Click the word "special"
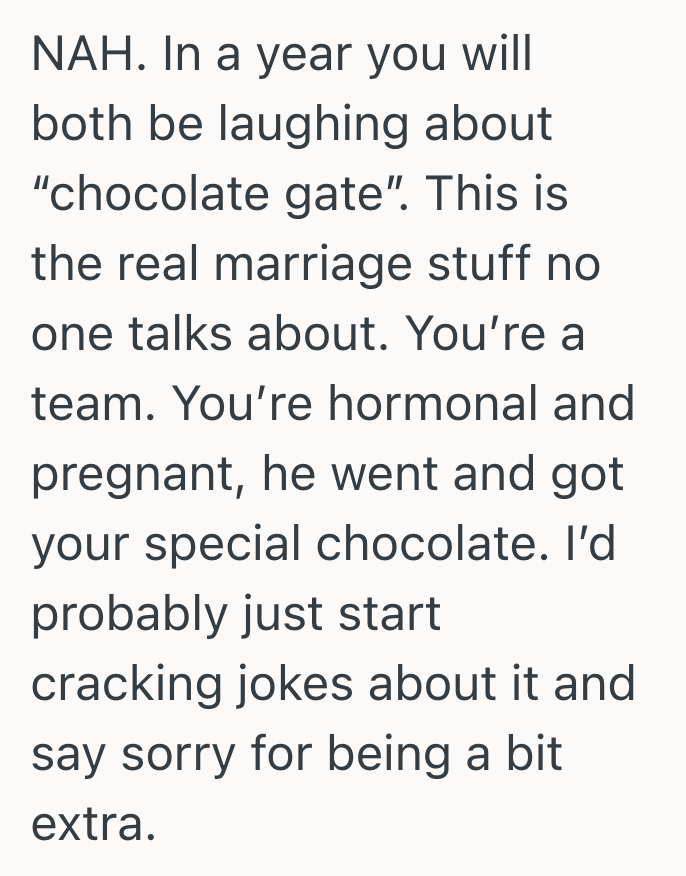This screenshot has height=876, width=686. coord(227,544)
